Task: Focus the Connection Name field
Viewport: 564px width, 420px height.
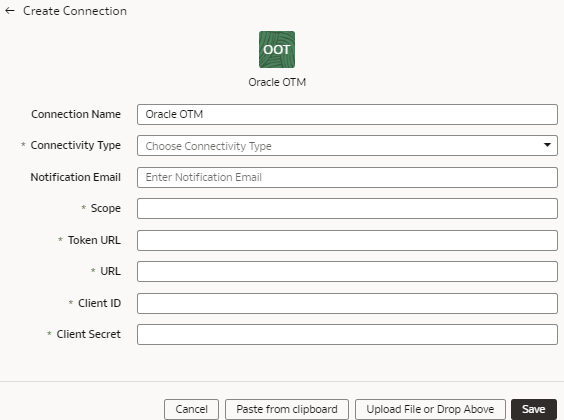Action: (x=347, y=114)
